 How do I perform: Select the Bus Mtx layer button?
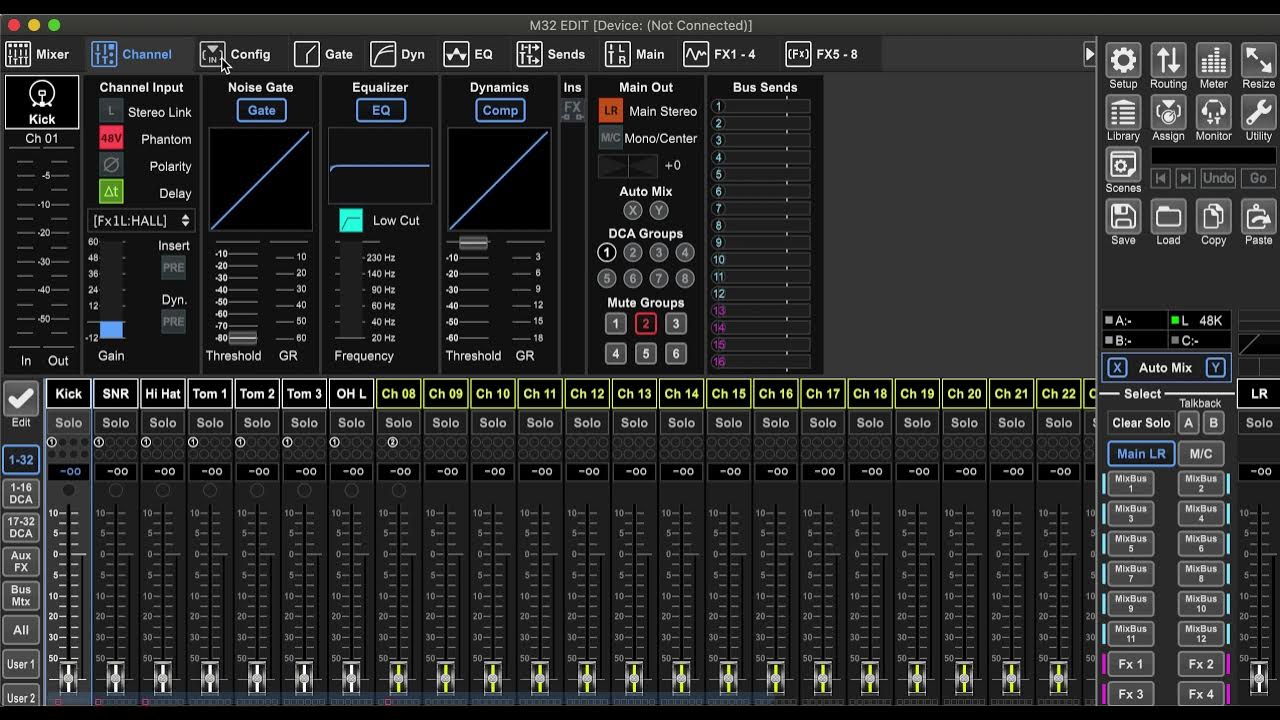point(21,596)
